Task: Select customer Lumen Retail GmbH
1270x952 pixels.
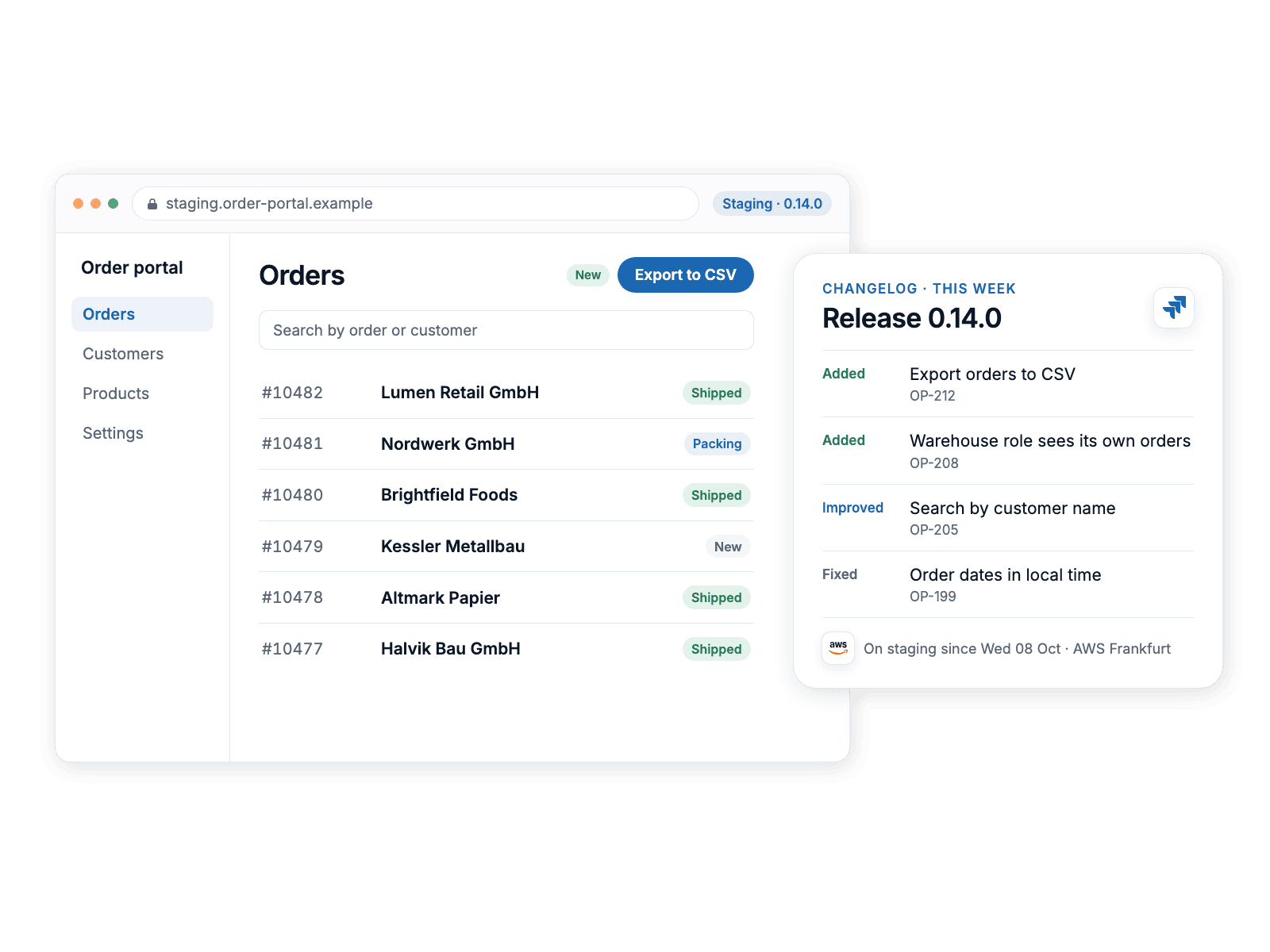Action: pos(460,393)
